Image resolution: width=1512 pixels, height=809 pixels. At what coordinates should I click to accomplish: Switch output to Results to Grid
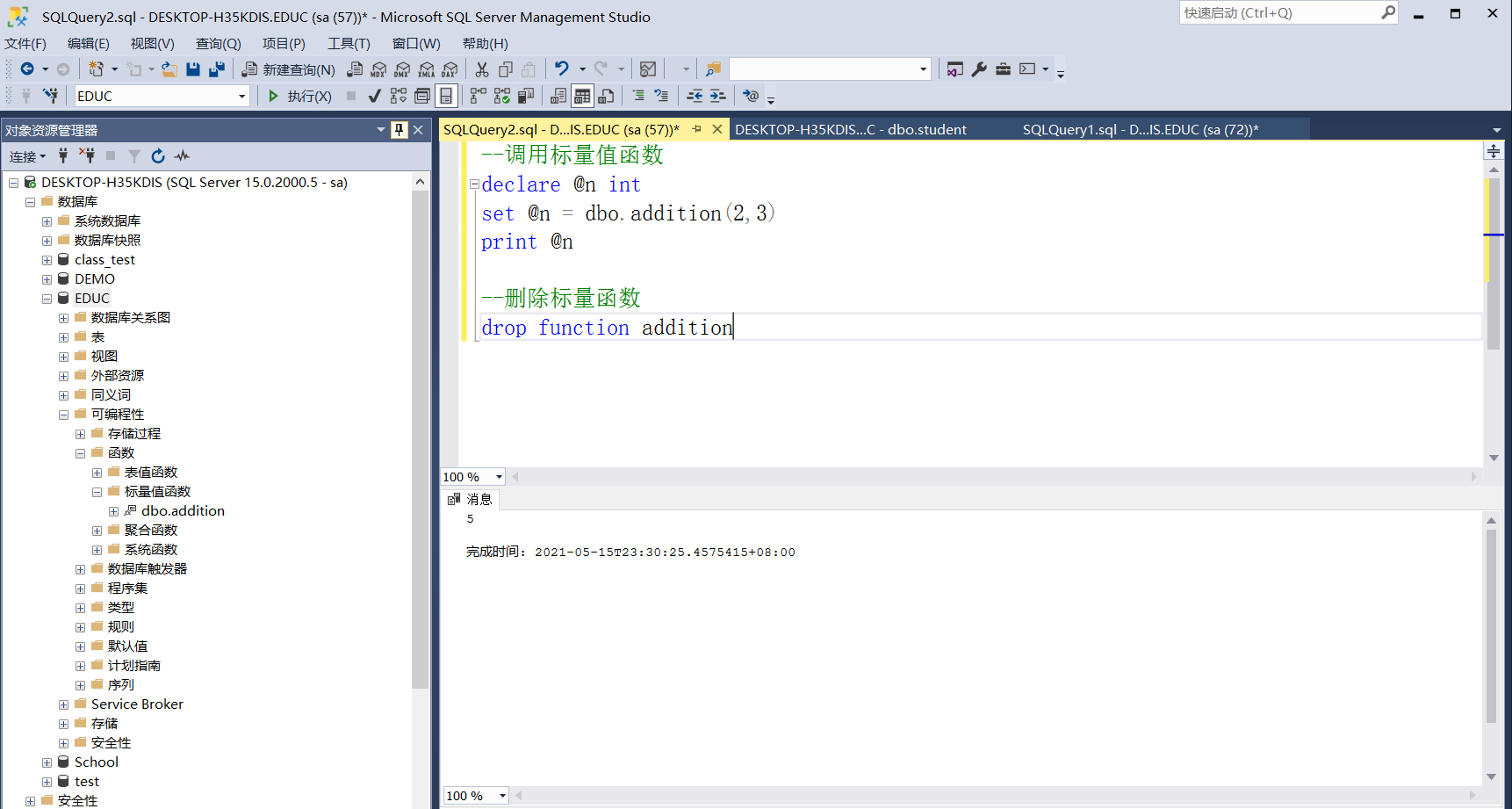pyautogui.click(x=582, y=96)
